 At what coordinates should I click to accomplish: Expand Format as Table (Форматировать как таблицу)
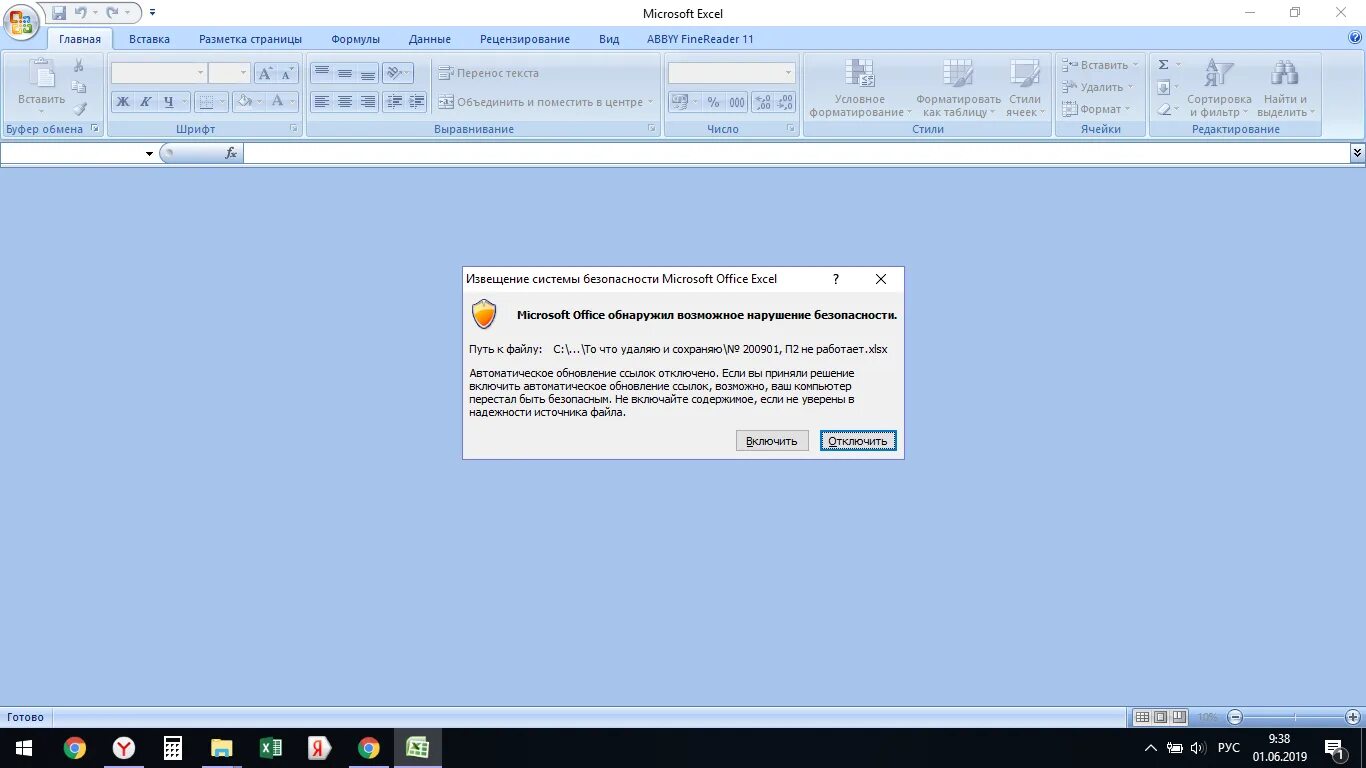958,89
